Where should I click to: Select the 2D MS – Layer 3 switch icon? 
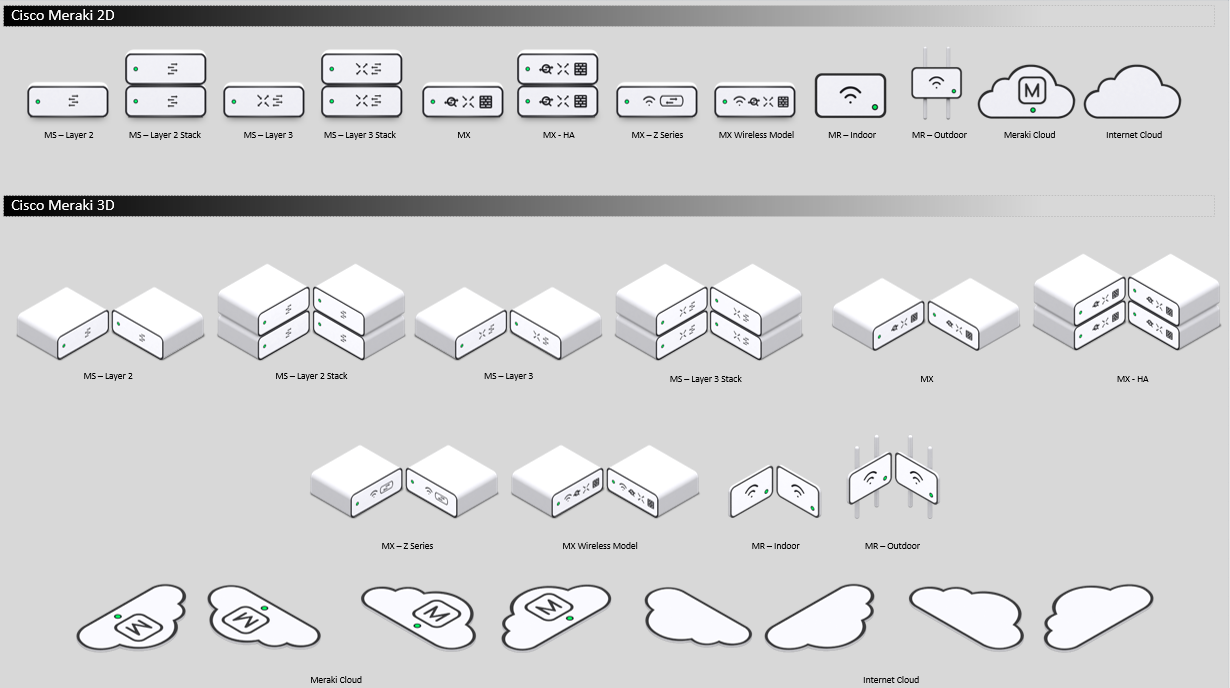263,101
